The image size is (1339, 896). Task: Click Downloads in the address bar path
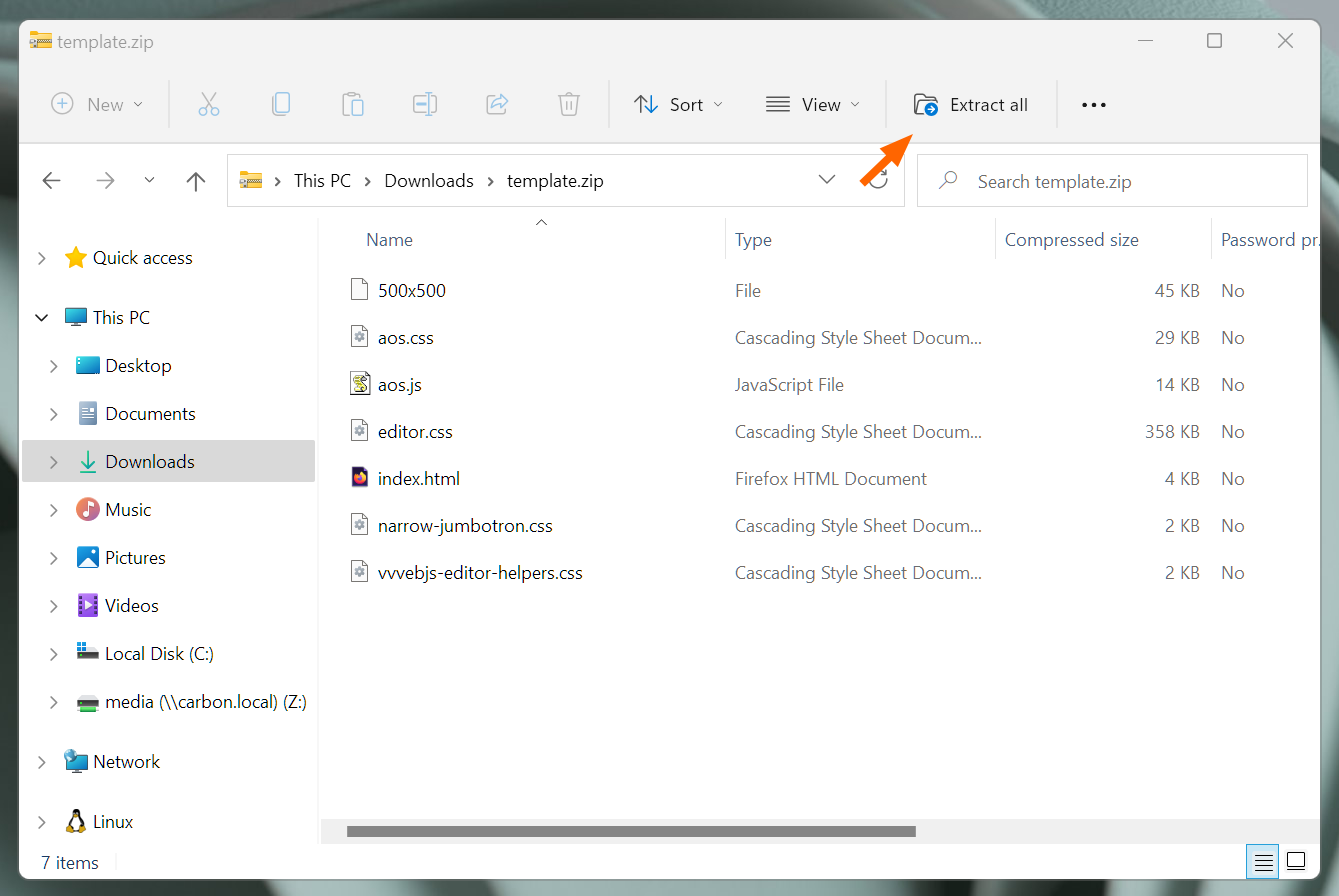point(429,181)
